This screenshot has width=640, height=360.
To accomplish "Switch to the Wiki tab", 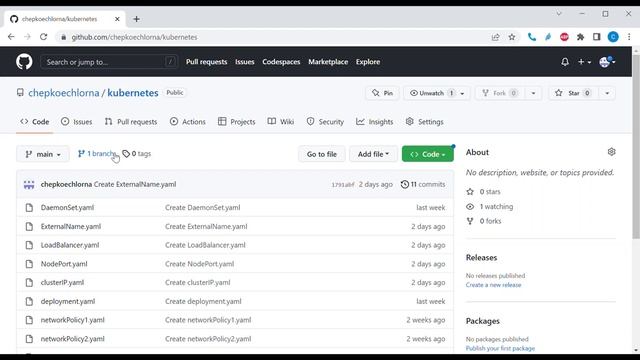I will (281, 122).
